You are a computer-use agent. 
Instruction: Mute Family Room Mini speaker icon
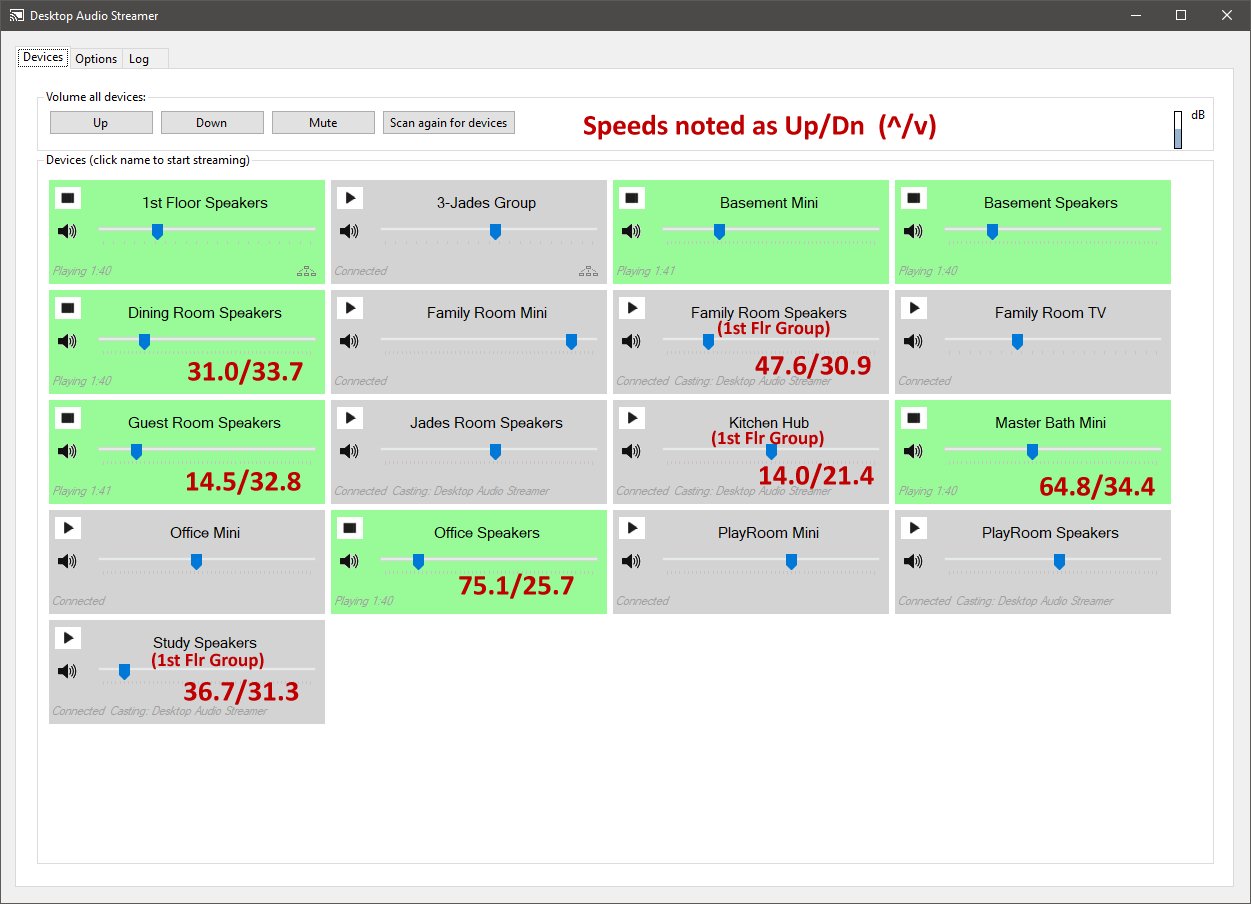pos(349,342)
